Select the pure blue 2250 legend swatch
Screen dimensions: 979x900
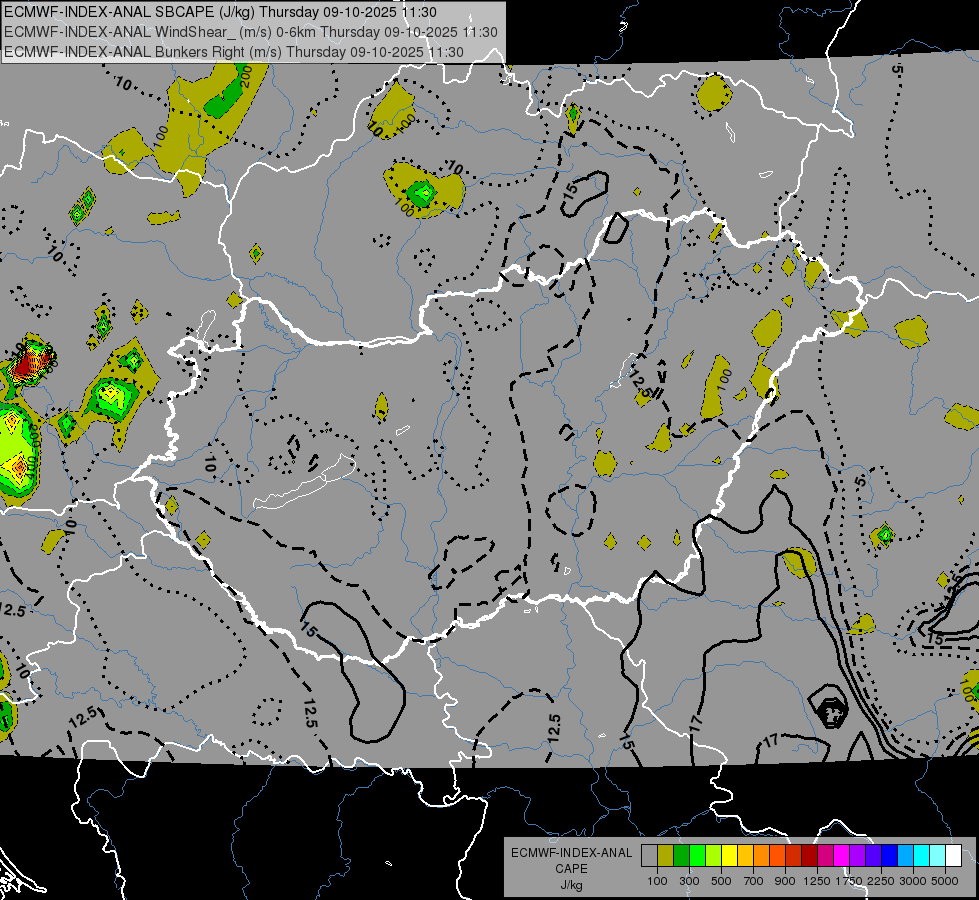(890, 855)
